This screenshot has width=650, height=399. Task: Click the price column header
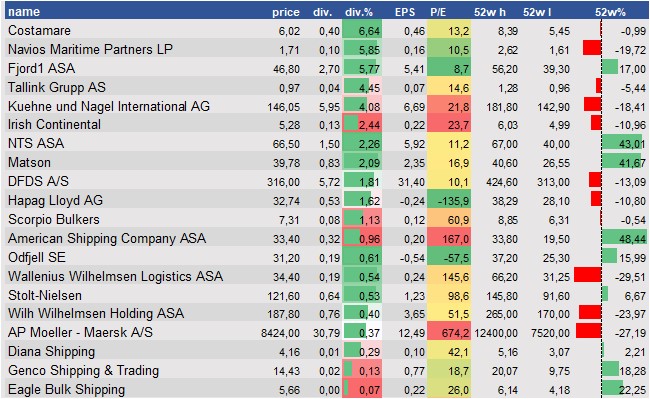point(286,12)
